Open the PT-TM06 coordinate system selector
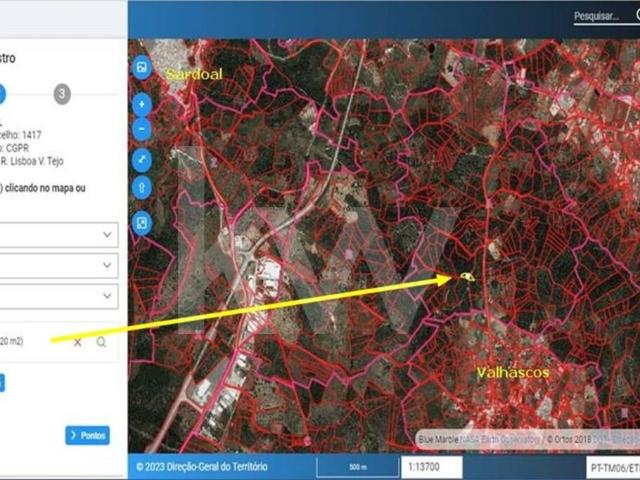Screen dimensions: 640x480 point(609,467)
